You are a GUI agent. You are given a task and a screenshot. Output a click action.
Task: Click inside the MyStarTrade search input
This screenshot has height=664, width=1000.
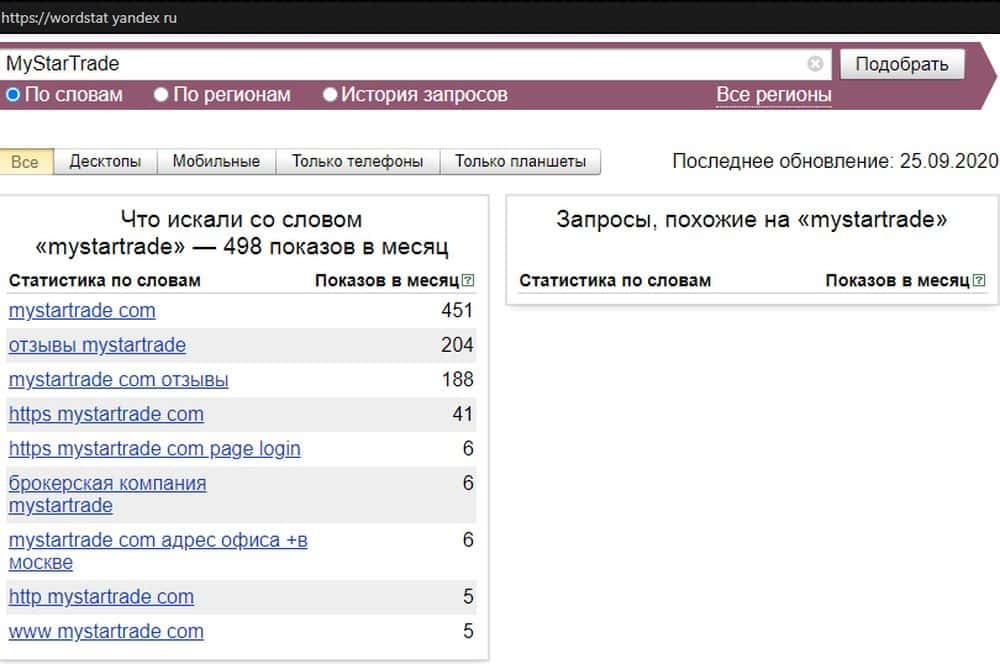(x=400, y=64)
